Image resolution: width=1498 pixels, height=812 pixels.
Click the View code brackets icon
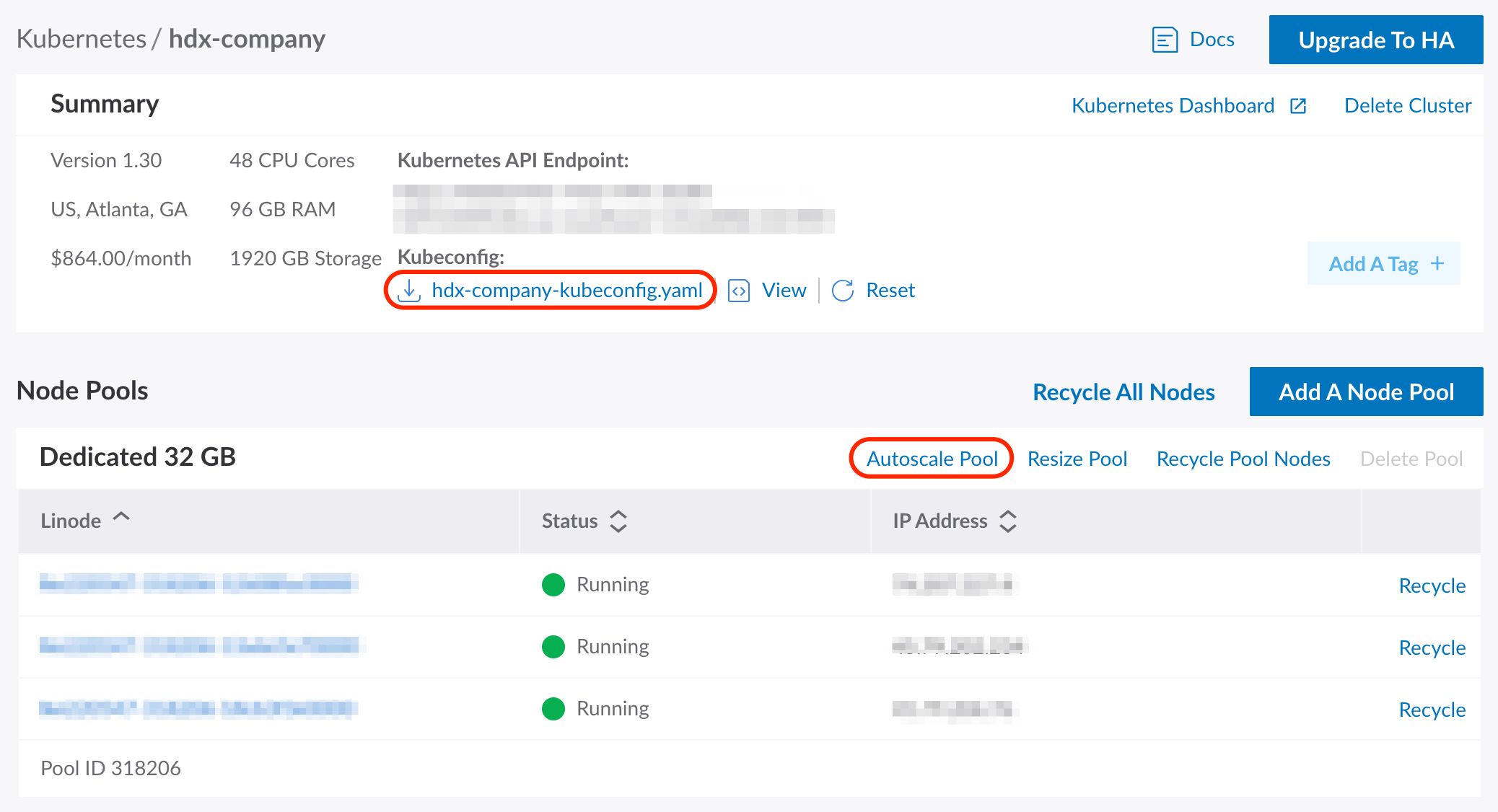[x=739, y=291]
